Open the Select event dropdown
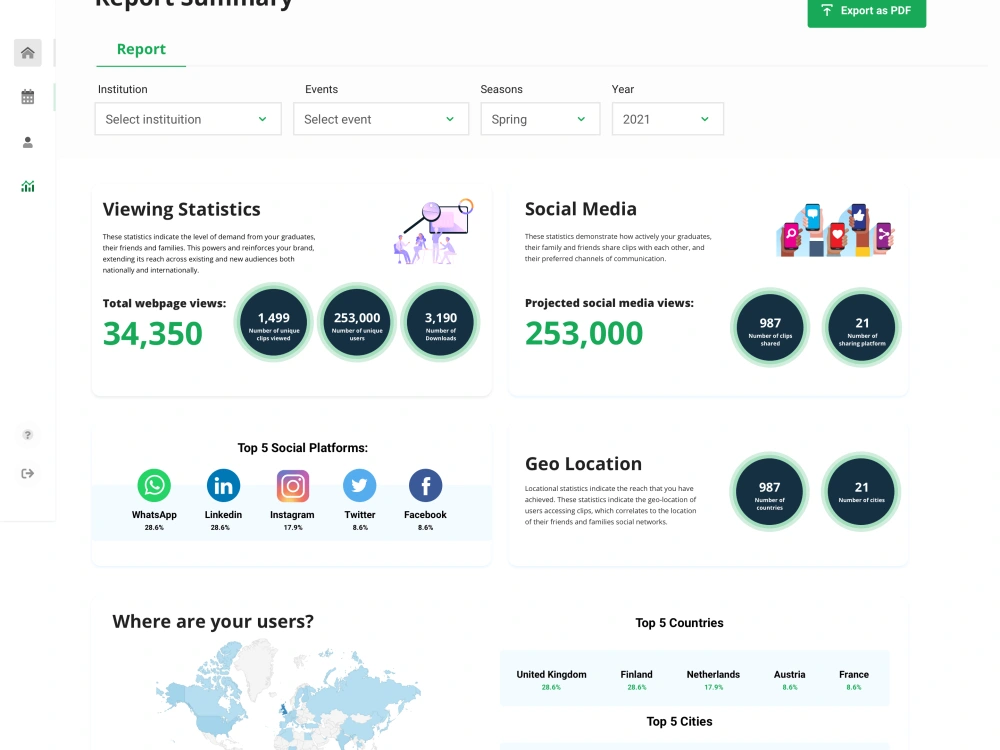Viewport: 1000px width, 750px height. (x=381, y=119)
